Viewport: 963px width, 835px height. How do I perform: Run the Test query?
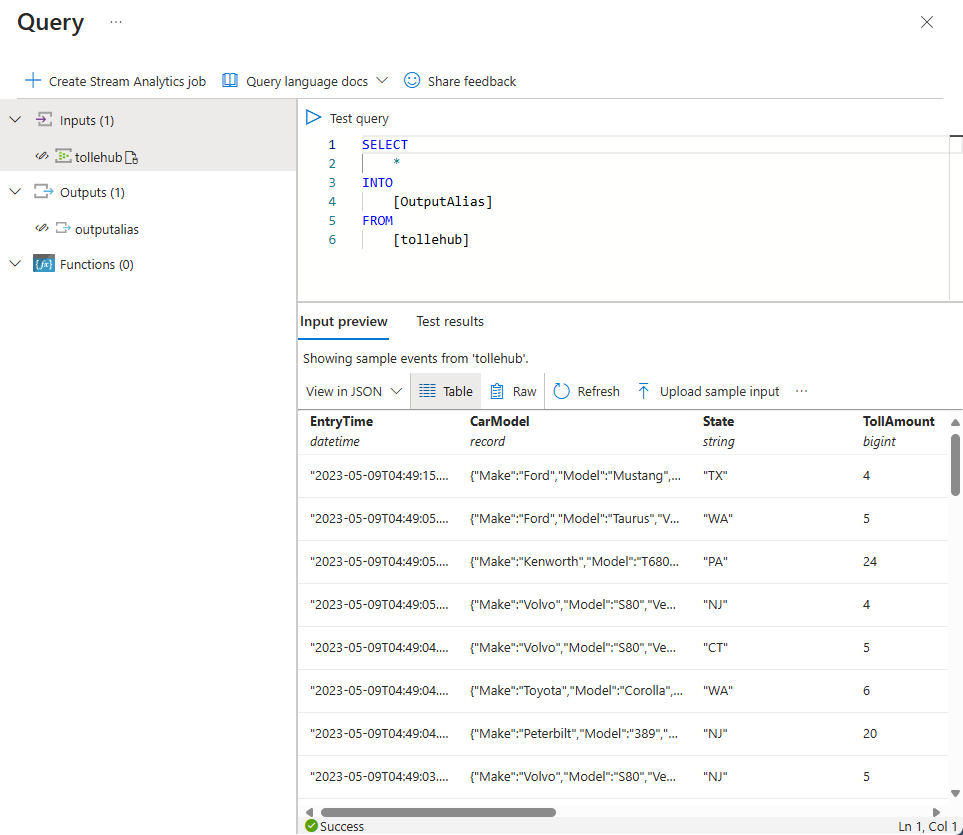pos(313,117)
